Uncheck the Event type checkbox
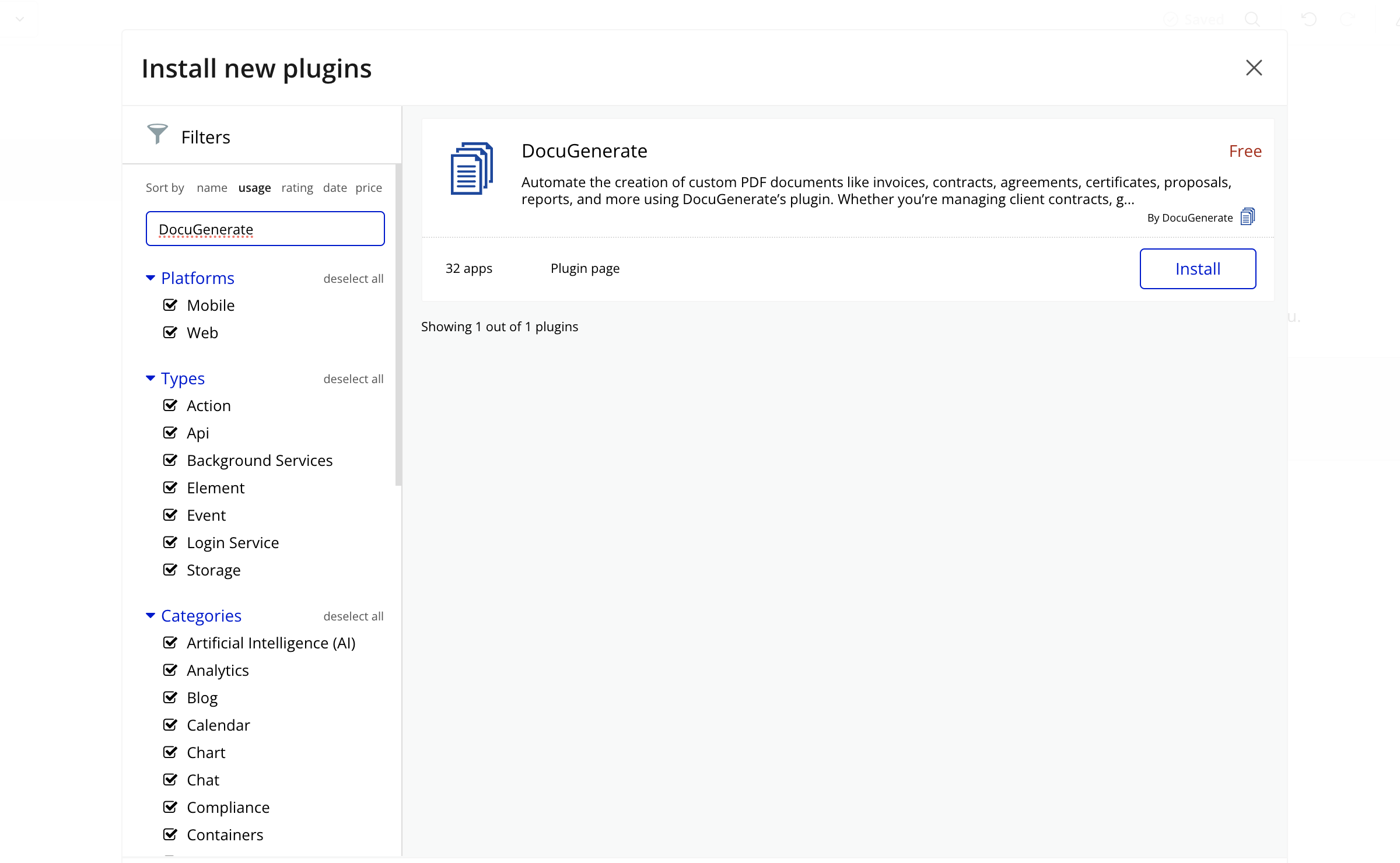The height and width of the screenshot is (863, 1400). pyautogui.click(x=170, y=515)
